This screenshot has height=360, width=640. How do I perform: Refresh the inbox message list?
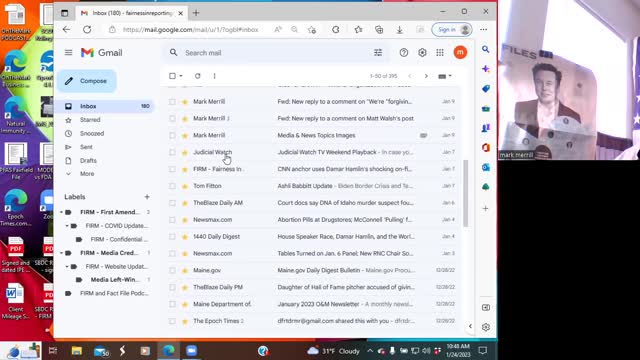click(x=198, y=76)
